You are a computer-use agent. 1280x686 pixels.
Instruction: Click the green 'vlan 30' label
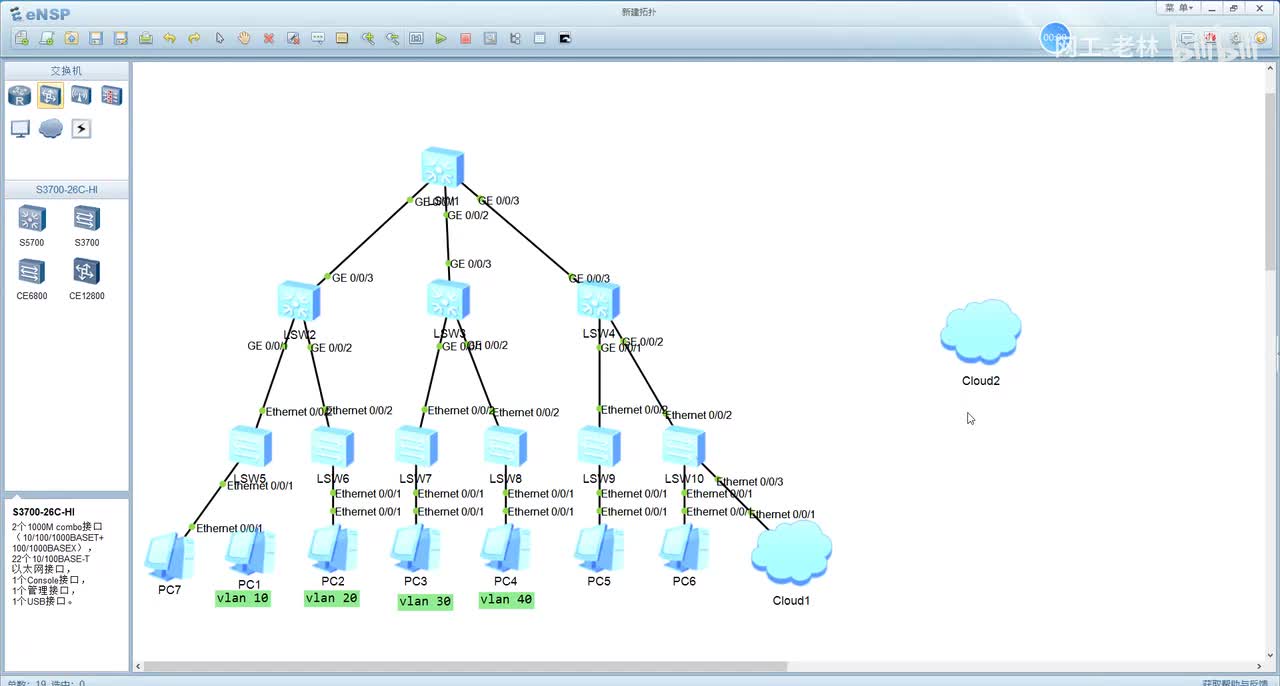tap(425, 601)
